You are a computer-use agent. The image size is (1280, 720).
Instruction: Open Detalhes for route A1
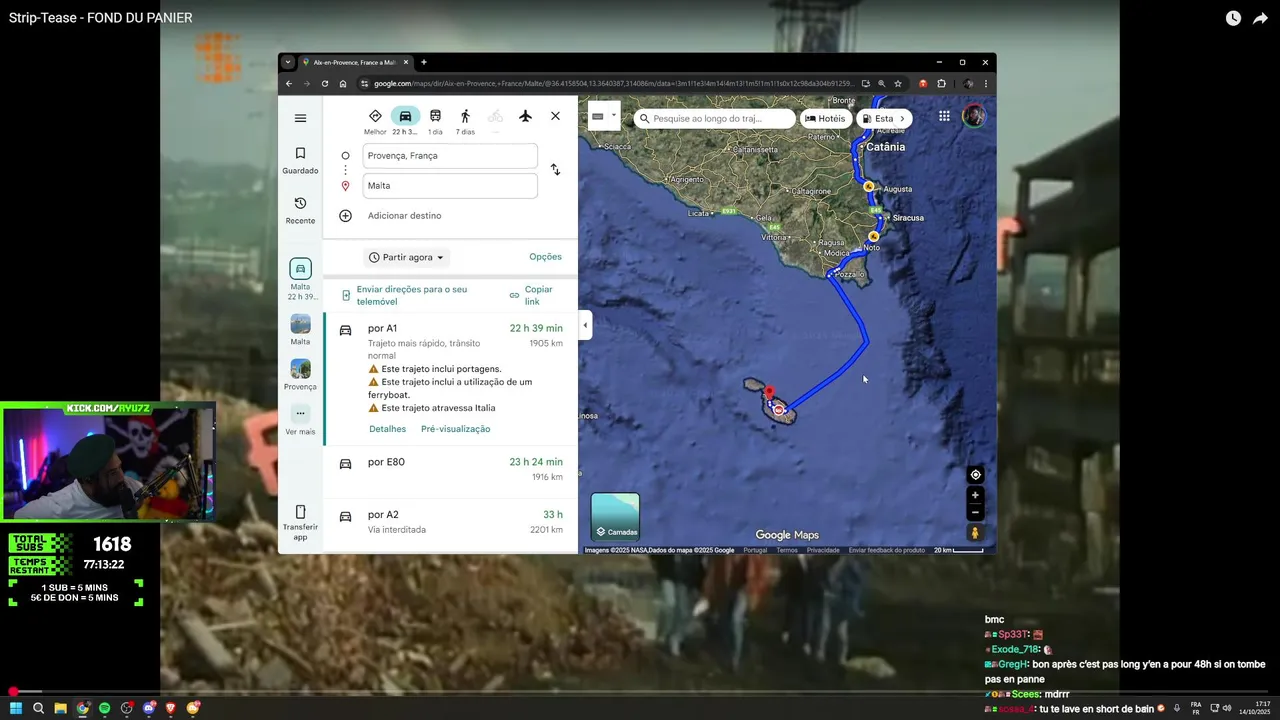[x=387, y=429]
